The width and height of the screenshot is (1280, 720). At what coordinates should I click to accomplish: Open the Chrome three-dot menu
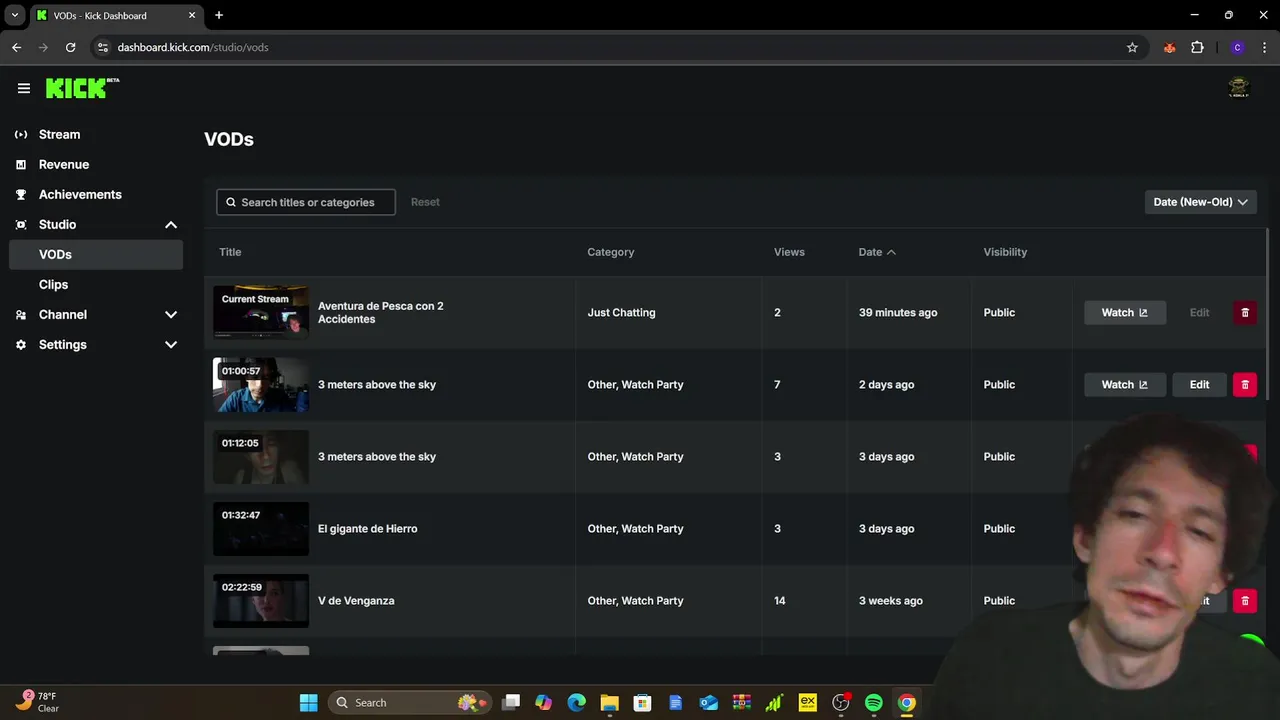(x=1265, y=47)
